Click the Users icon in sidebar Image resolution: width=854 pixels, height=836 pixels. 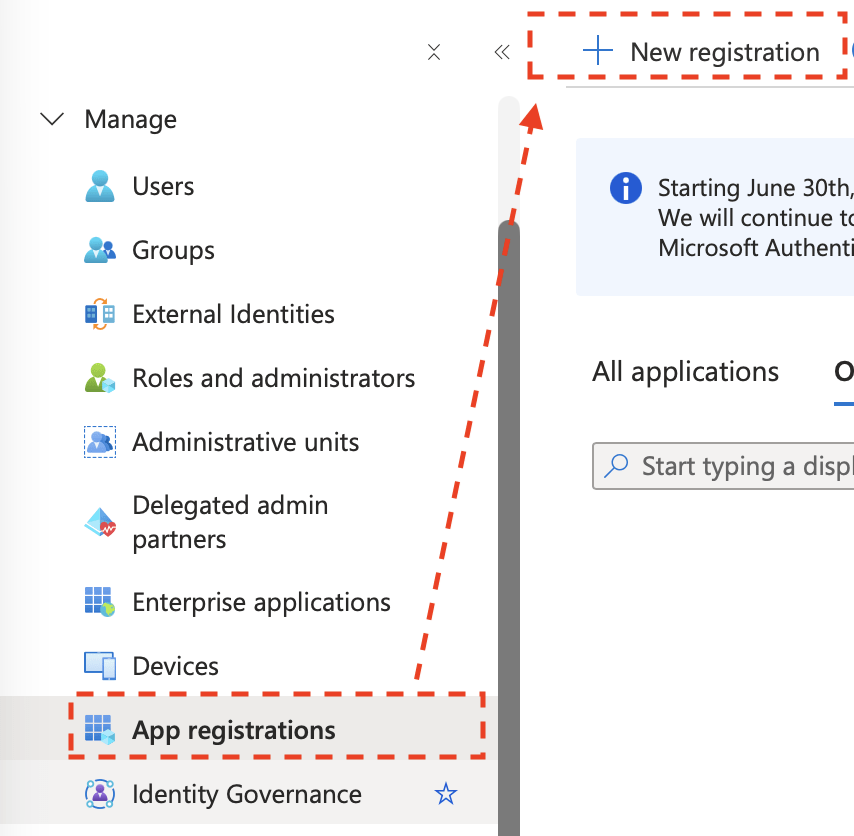pos(100,186)
